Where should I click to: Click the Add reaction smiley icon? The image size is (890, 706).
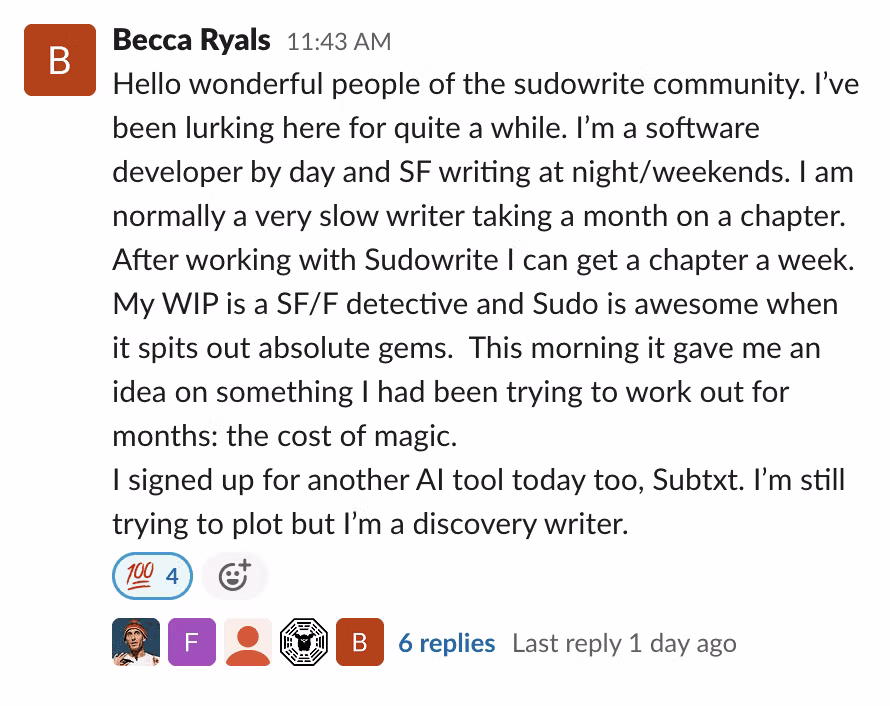pos(234,575)
